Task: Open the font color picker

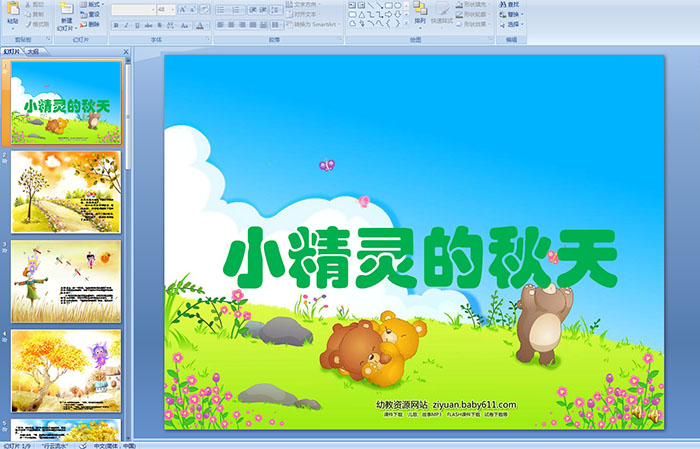Action: coord(203,24)
